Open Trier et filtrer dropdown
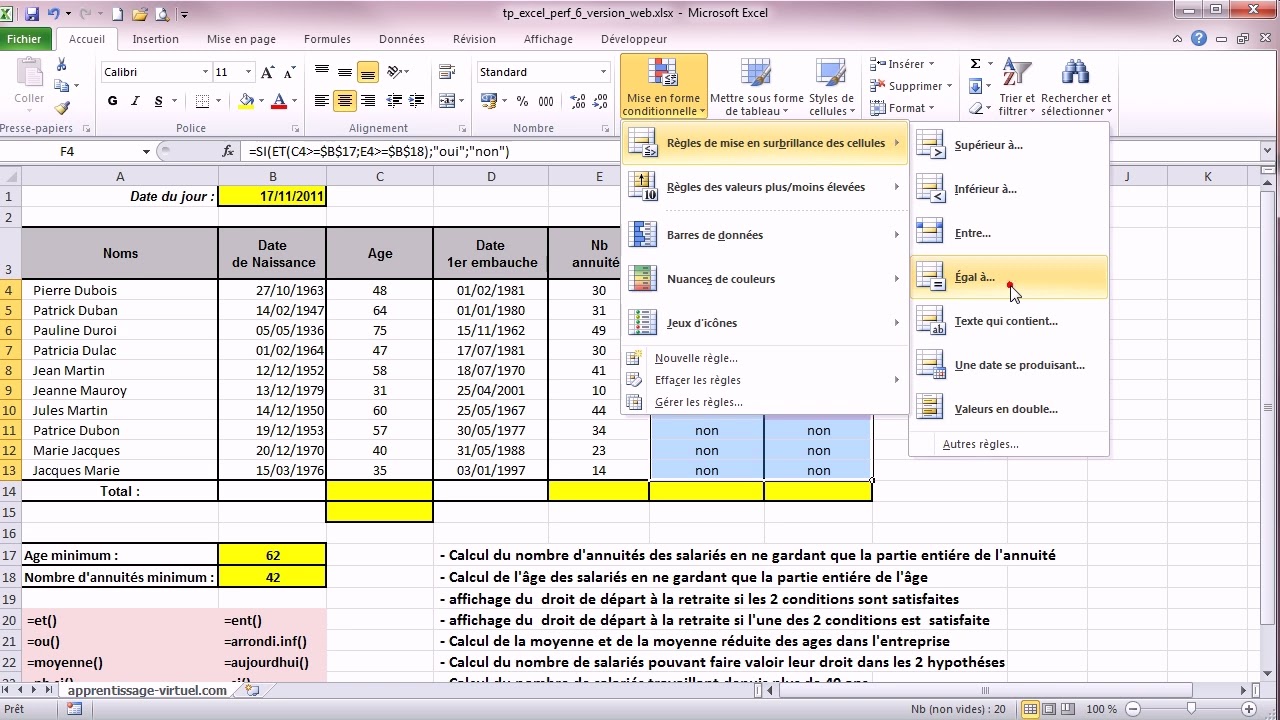 (1017, 86)
